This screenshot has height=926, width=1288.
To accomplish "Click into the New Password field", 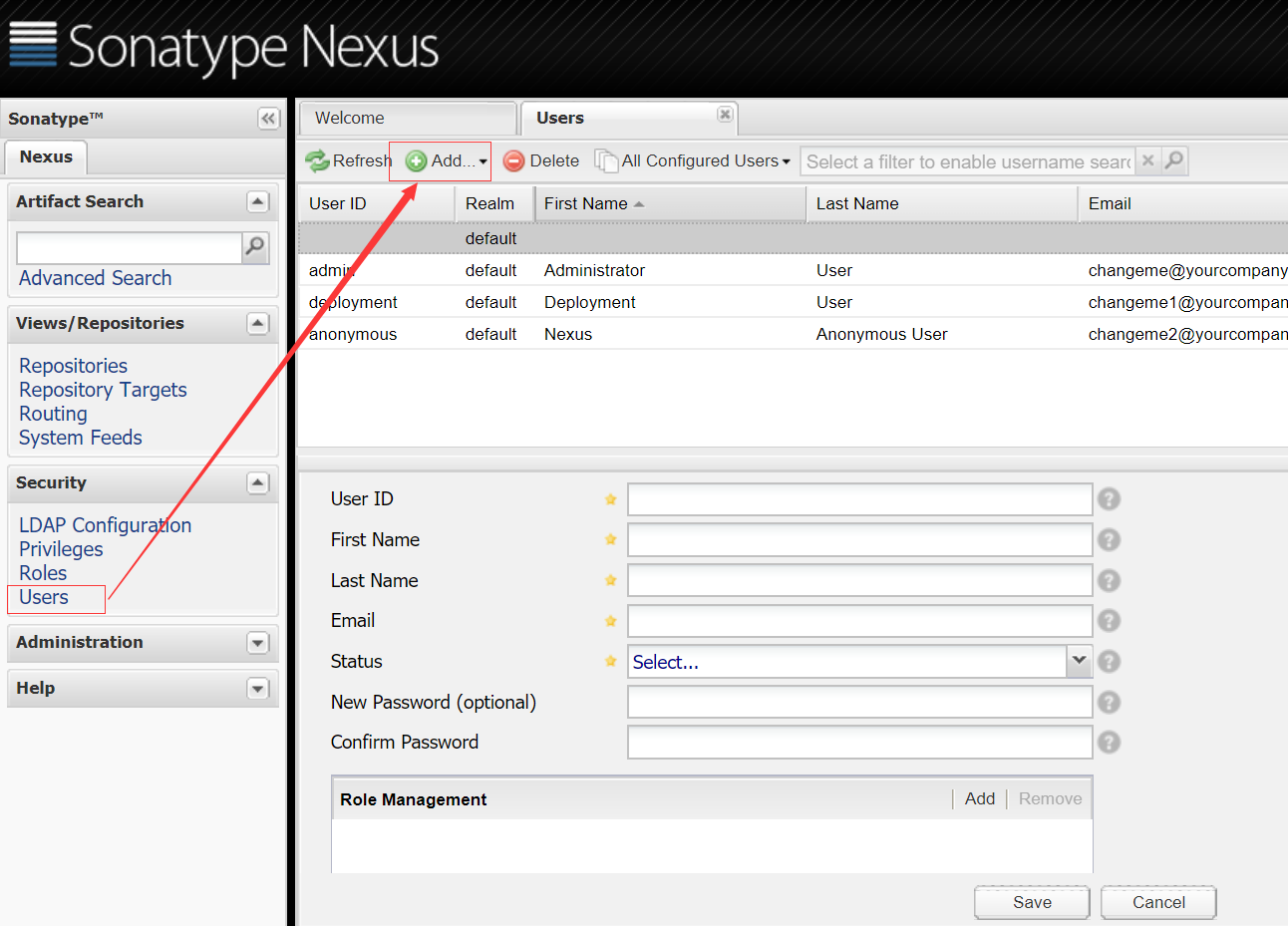I will tap(859, 702).
